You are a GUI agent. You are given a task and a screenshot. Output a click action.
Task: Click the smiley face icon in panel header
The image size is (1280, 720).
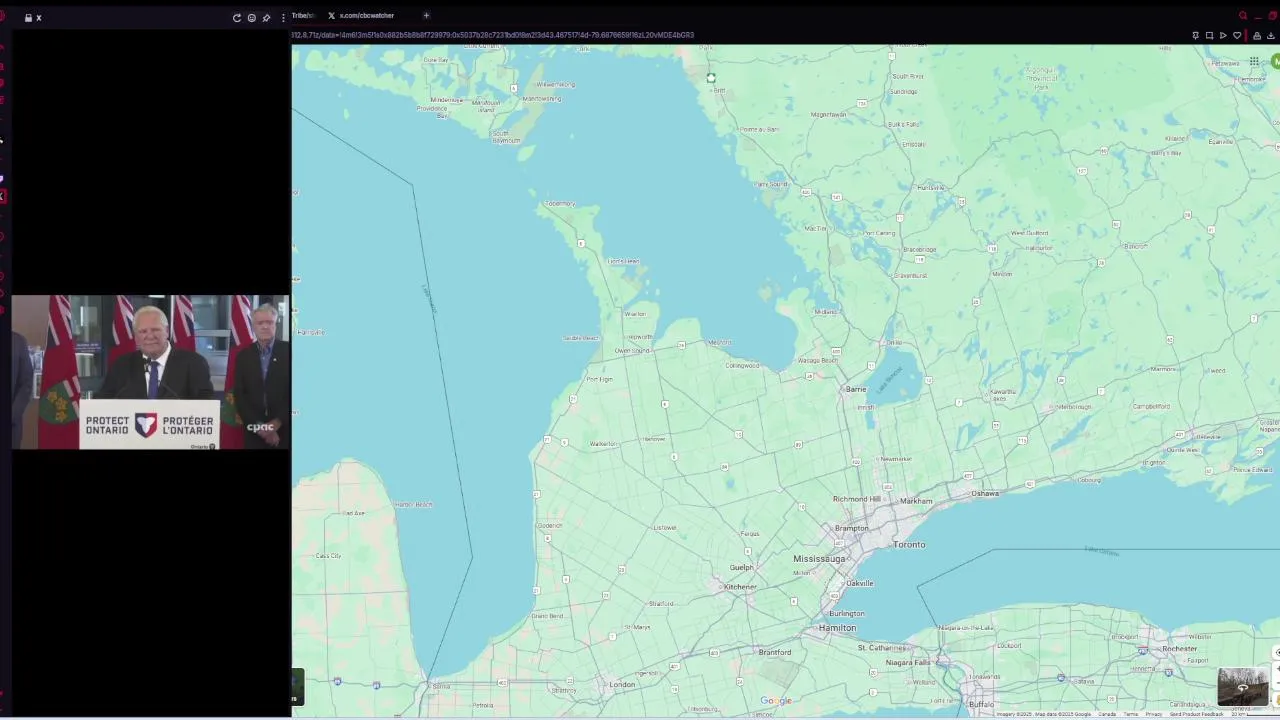(x=251, y=18)
